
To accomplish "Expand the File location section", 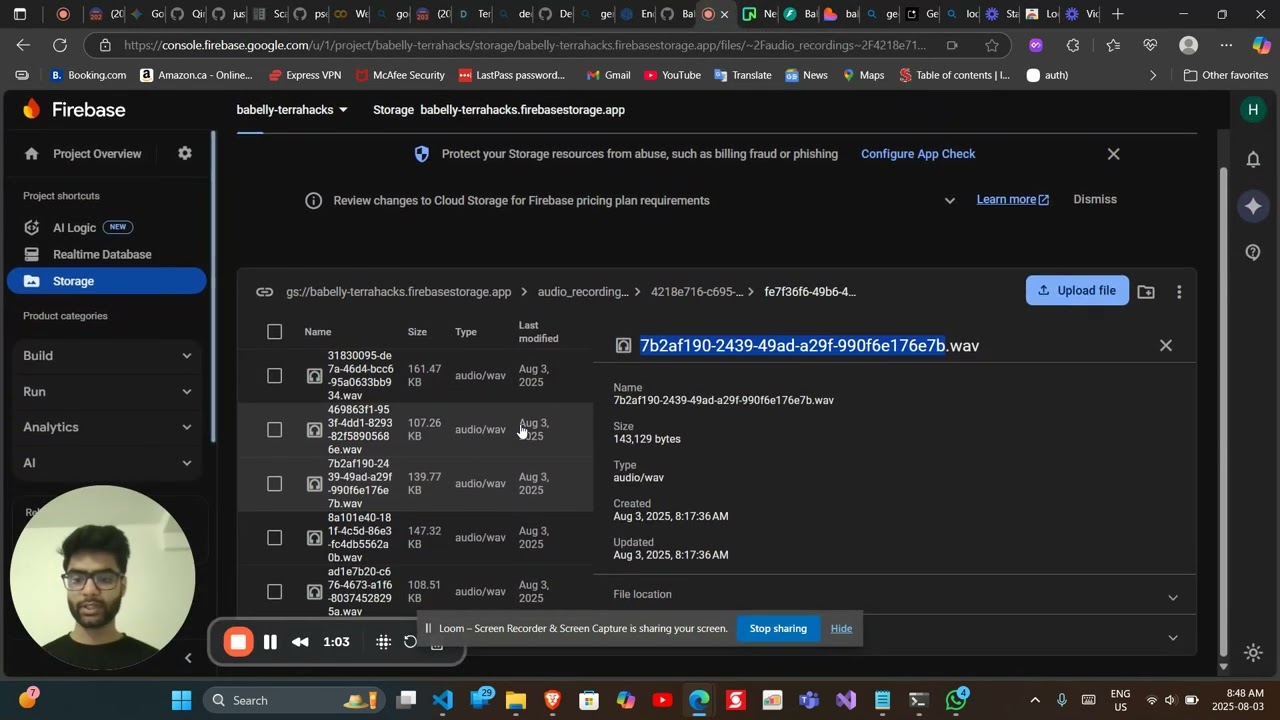I will pyautogui.click(x=895, y=595).
